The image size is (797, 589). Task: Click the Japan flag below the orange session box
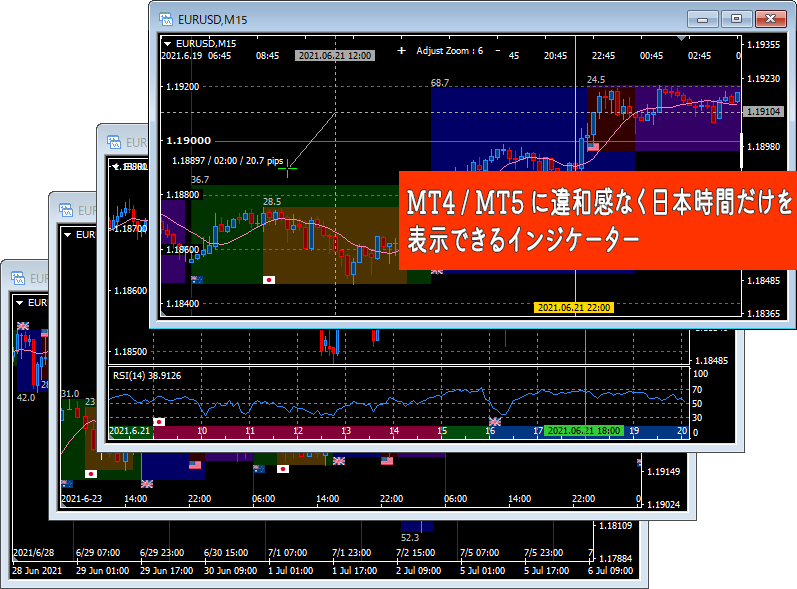click(269, 280)
